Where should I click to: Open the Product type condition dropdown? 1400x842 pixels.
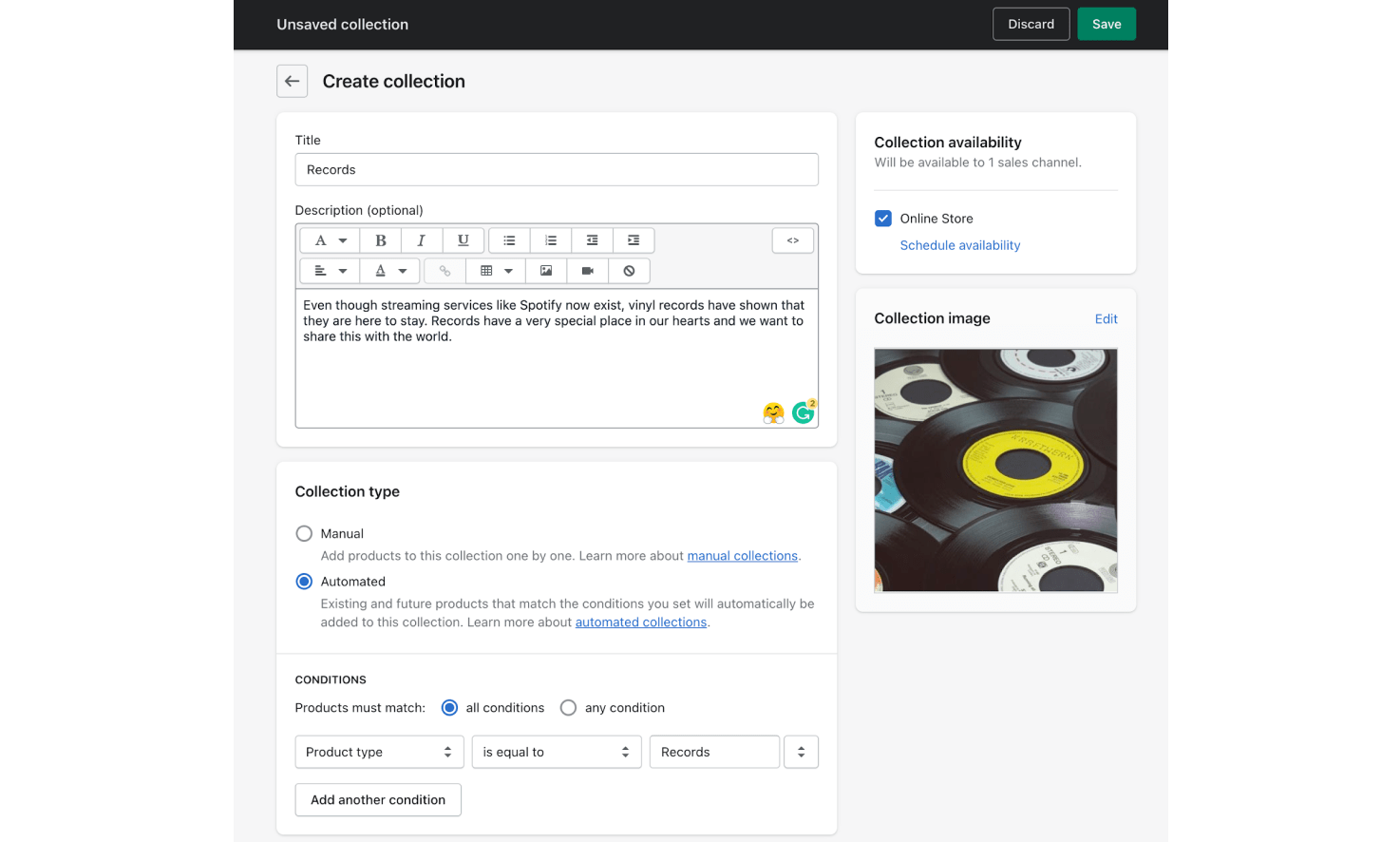click(x=379, y=752)
